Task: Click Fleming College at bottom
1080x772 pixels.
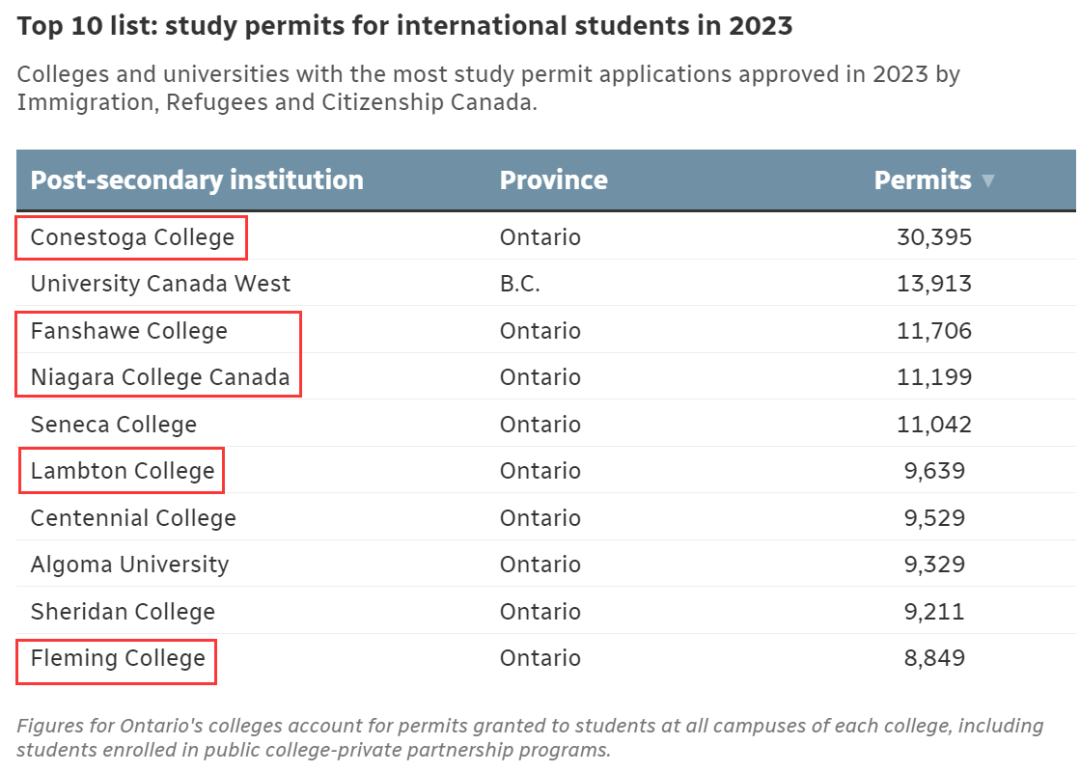Action: point(118,658)
